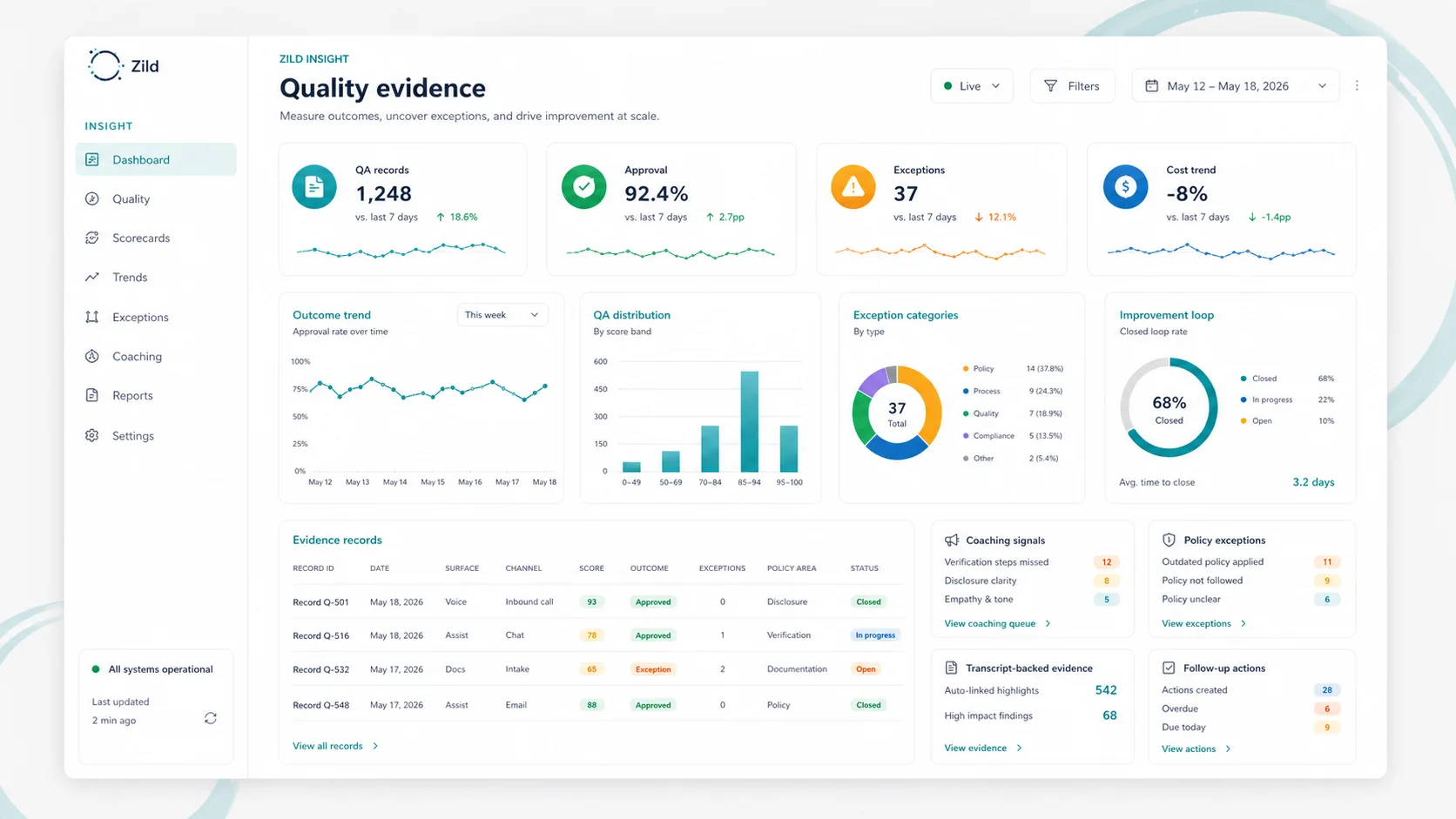
Task: Open the Exceptions section via its sidebar icon
Action: 92,317
